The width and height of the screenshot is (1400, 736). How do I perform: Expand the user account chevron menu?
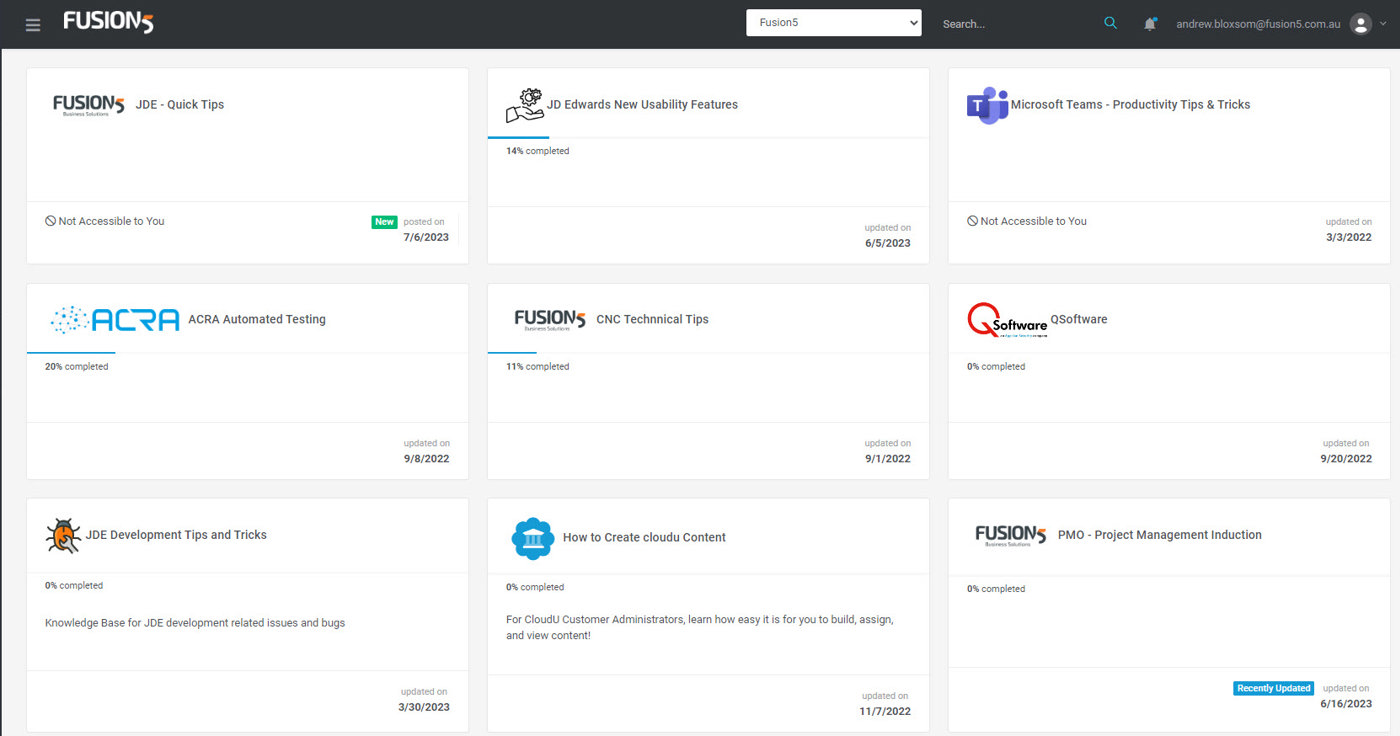1384,24
